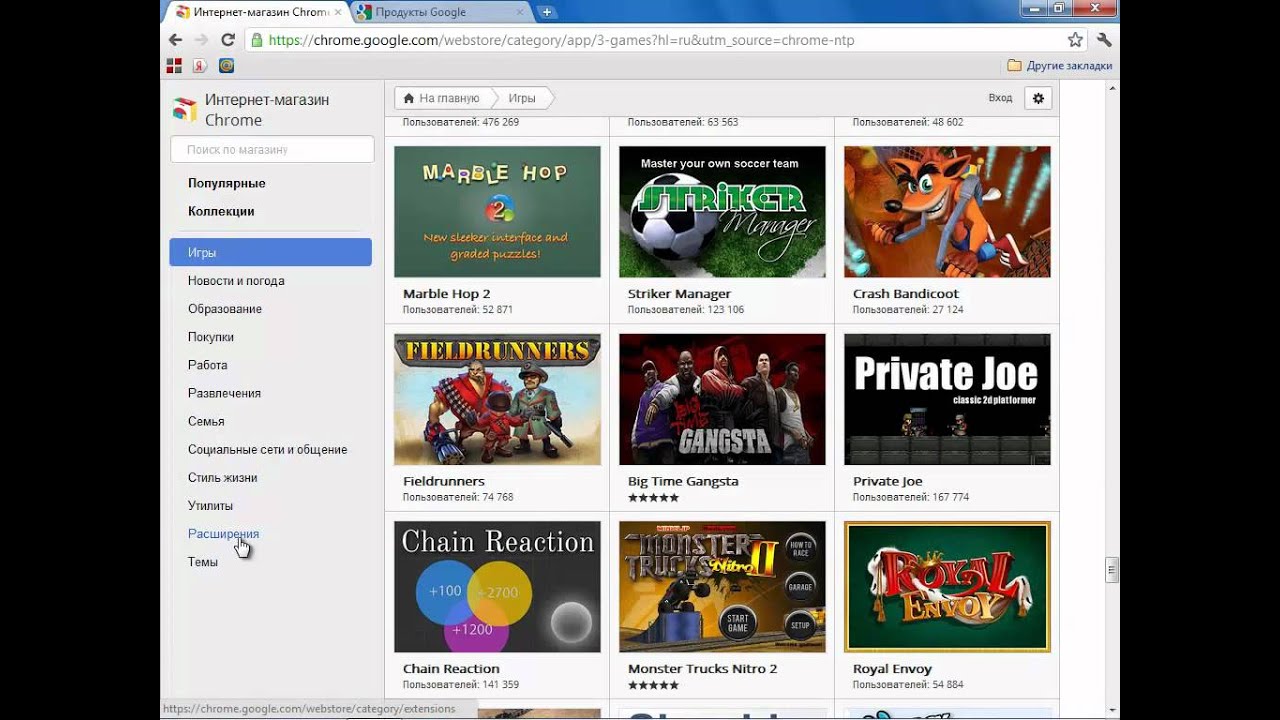The height and width of the screenshot is (720, 1280).
Task: Click the browser forward arrow
Action: (201, 40)
